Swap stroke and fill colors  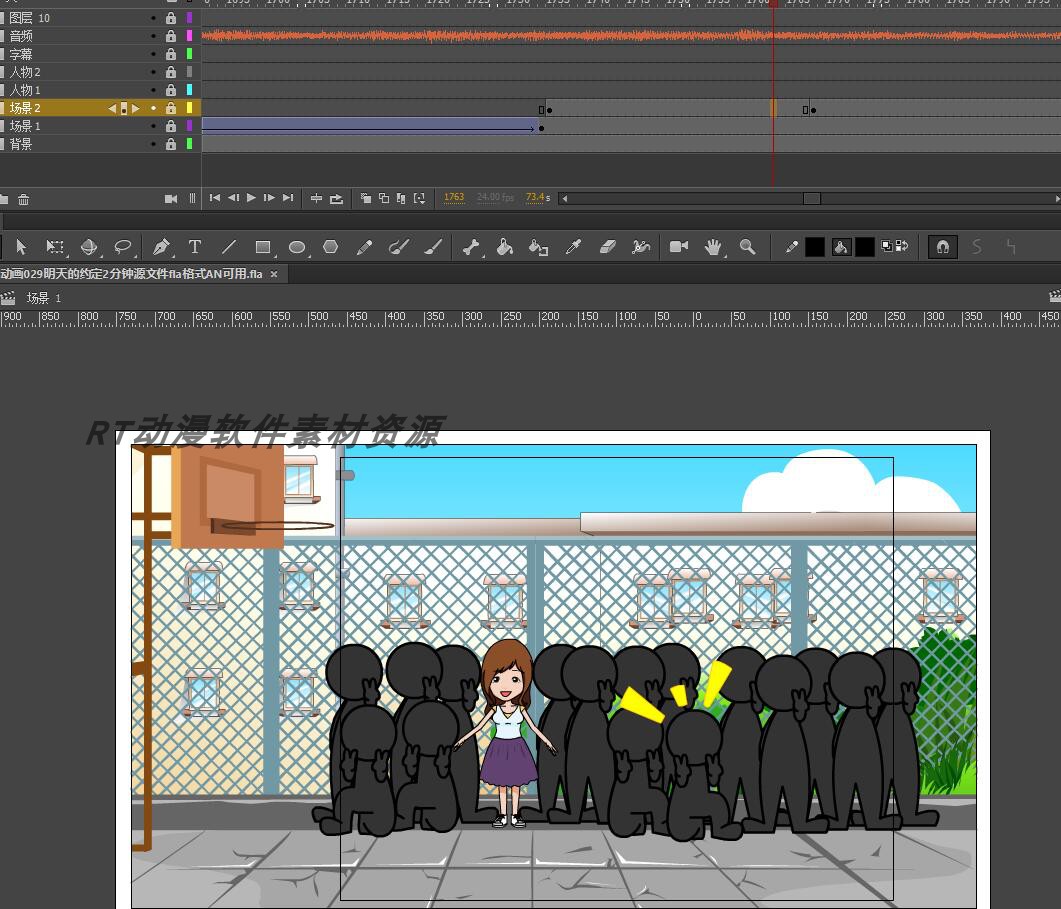point(901,246)
